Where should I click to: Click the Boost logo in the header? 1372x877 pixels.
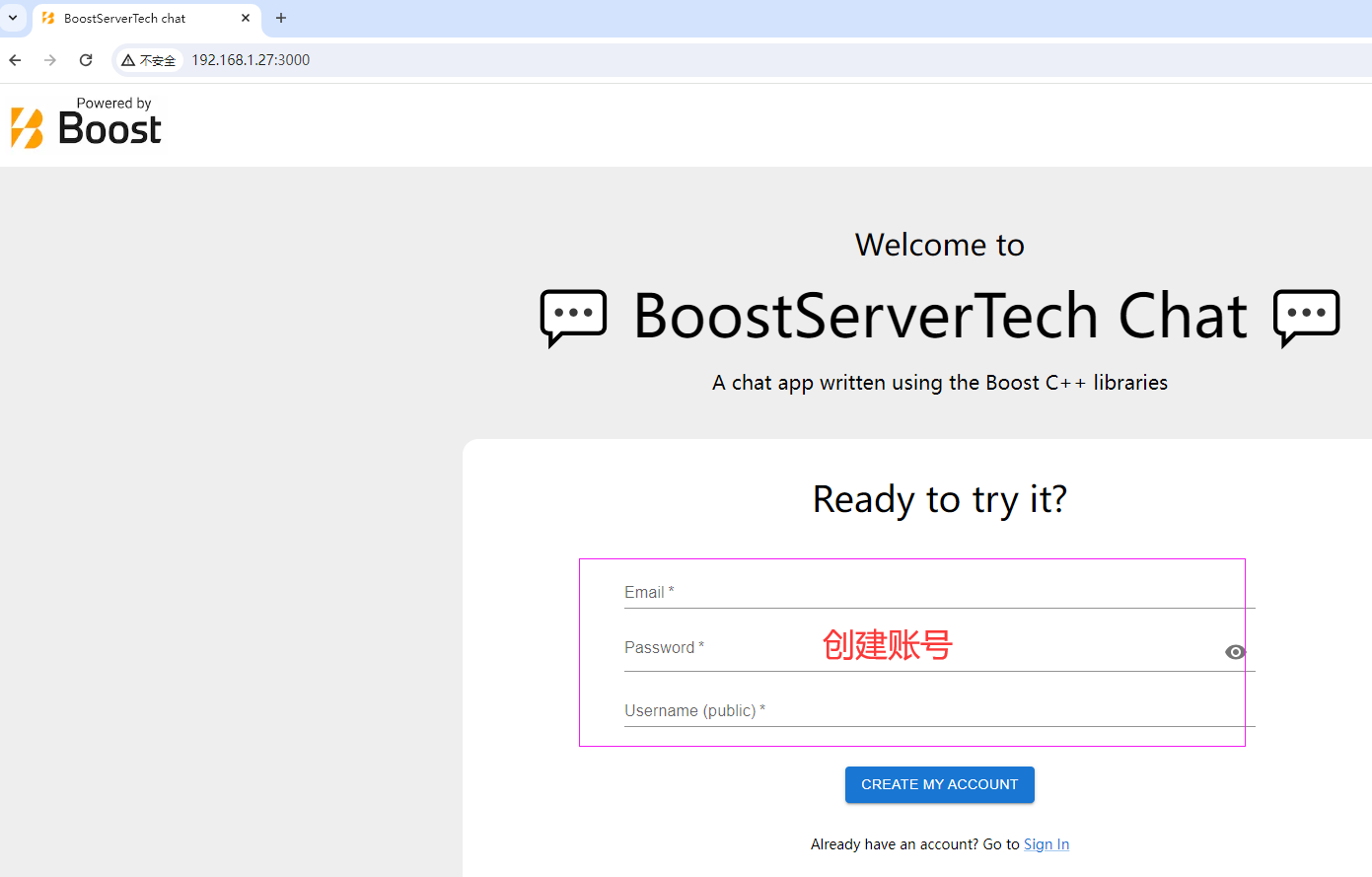(86, 123)
